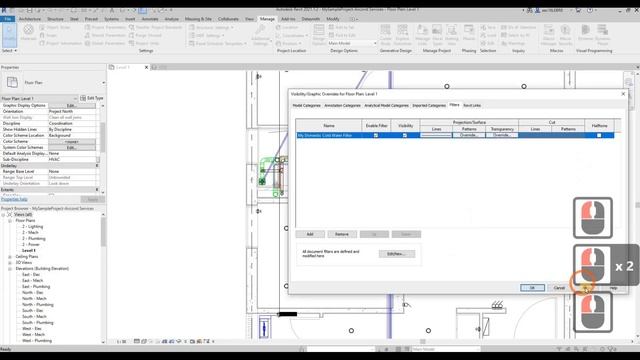Viewport: 640px width, 360px height.
Task: Click the Modify tool in the ribbon
Action: click(9, 34)
